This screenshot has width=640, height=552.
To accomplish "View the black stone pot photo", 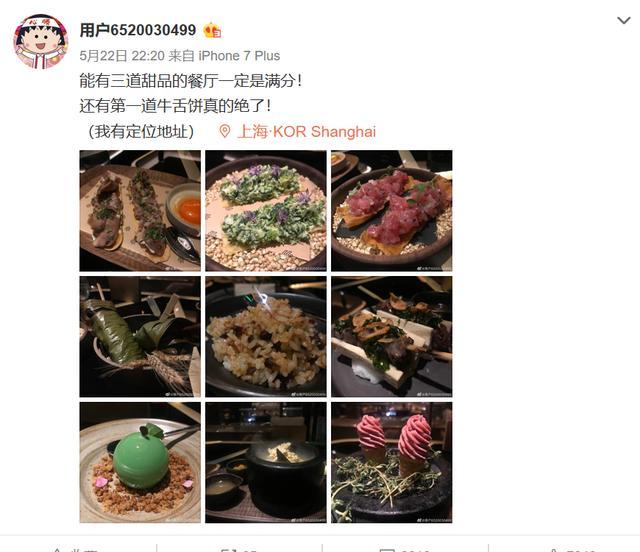I will 266,462.
